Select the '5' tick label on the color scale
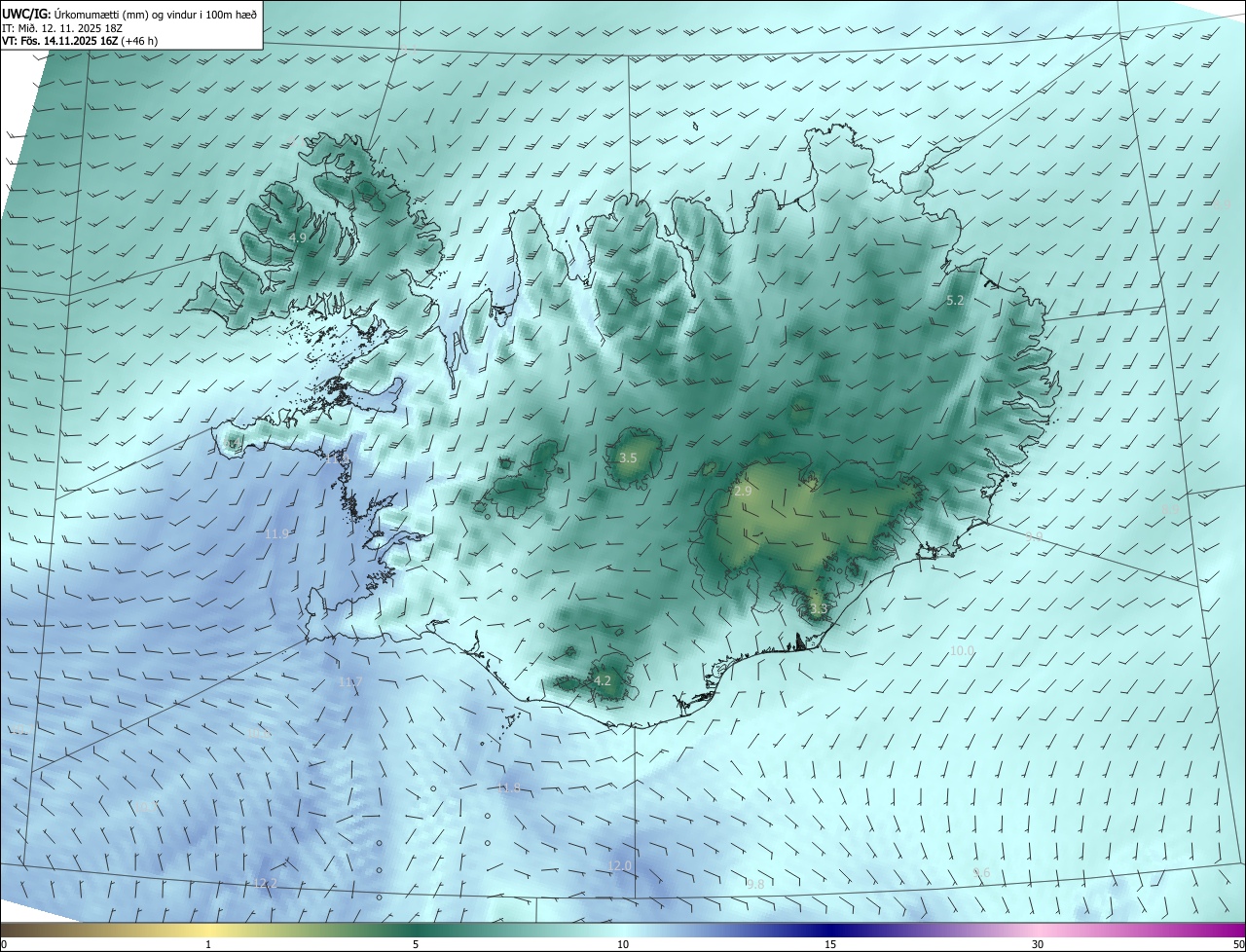Screen dimensions: 1246x952 [416, 944]
